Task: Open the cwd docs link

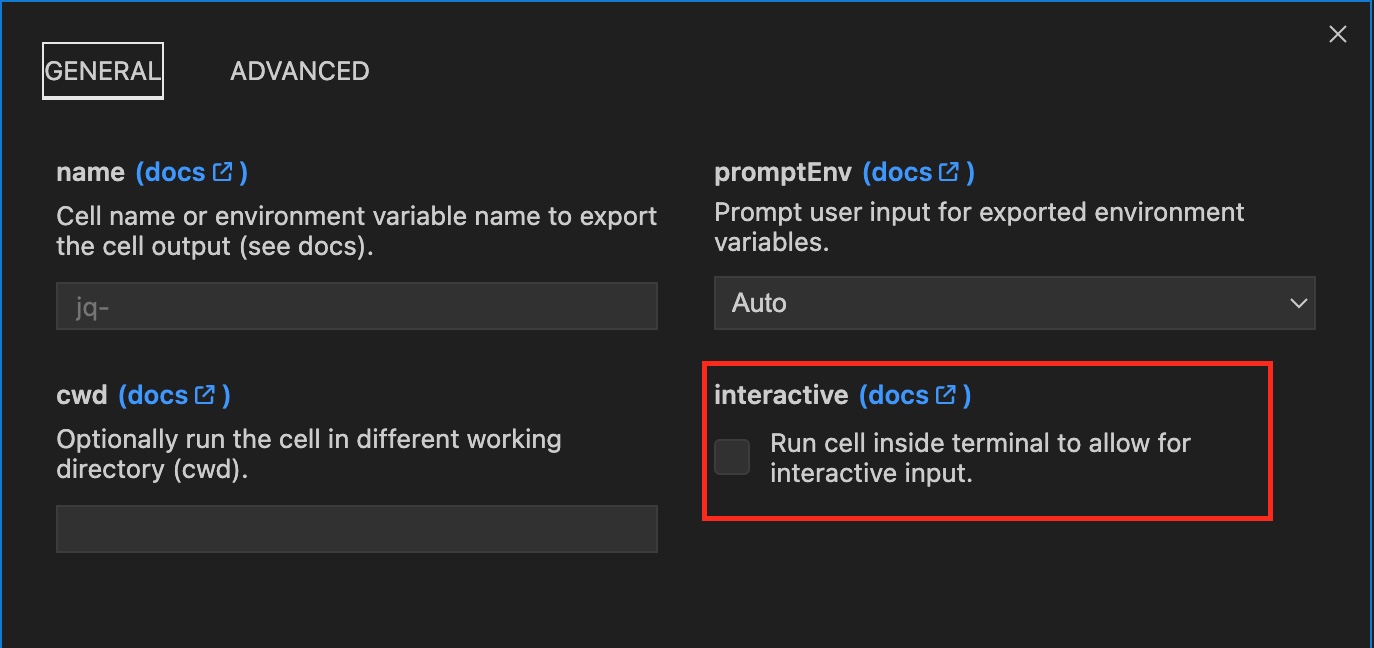Action: (158, 395)
